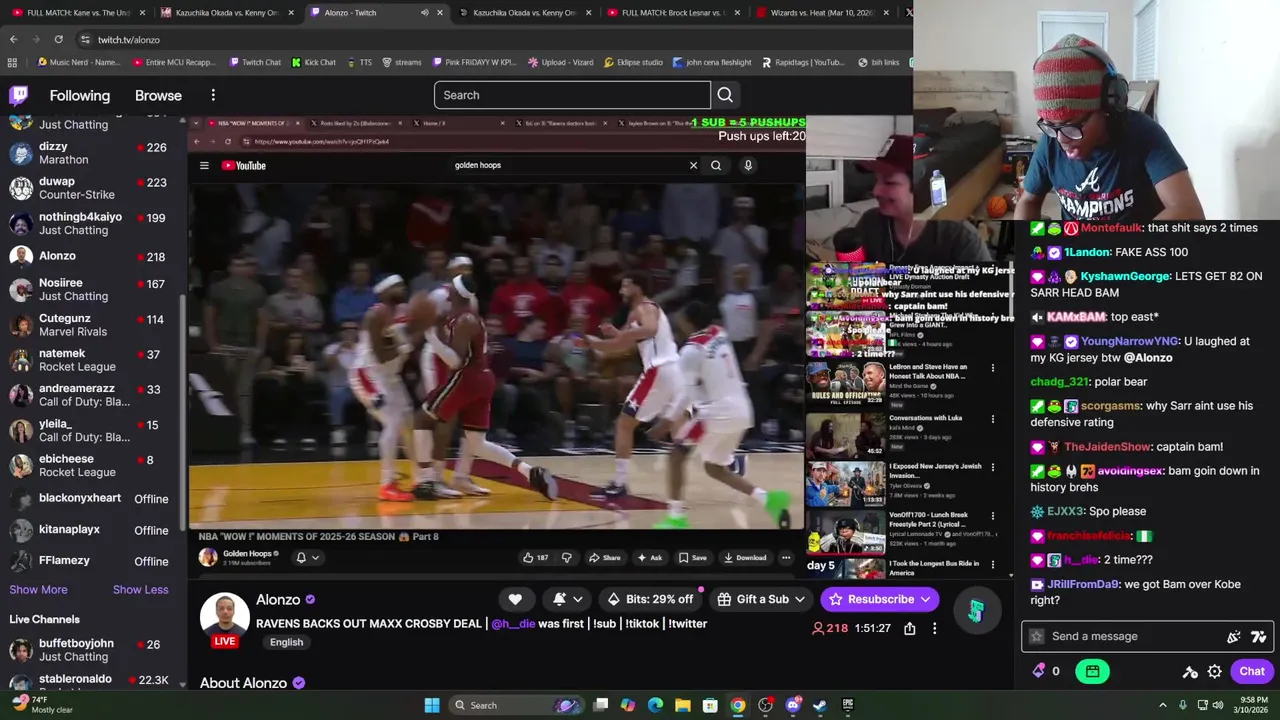Select duwap Counter-Strike channel in sidebar
This screenshot has height=720, width=1280.
[x=93, y=188]
